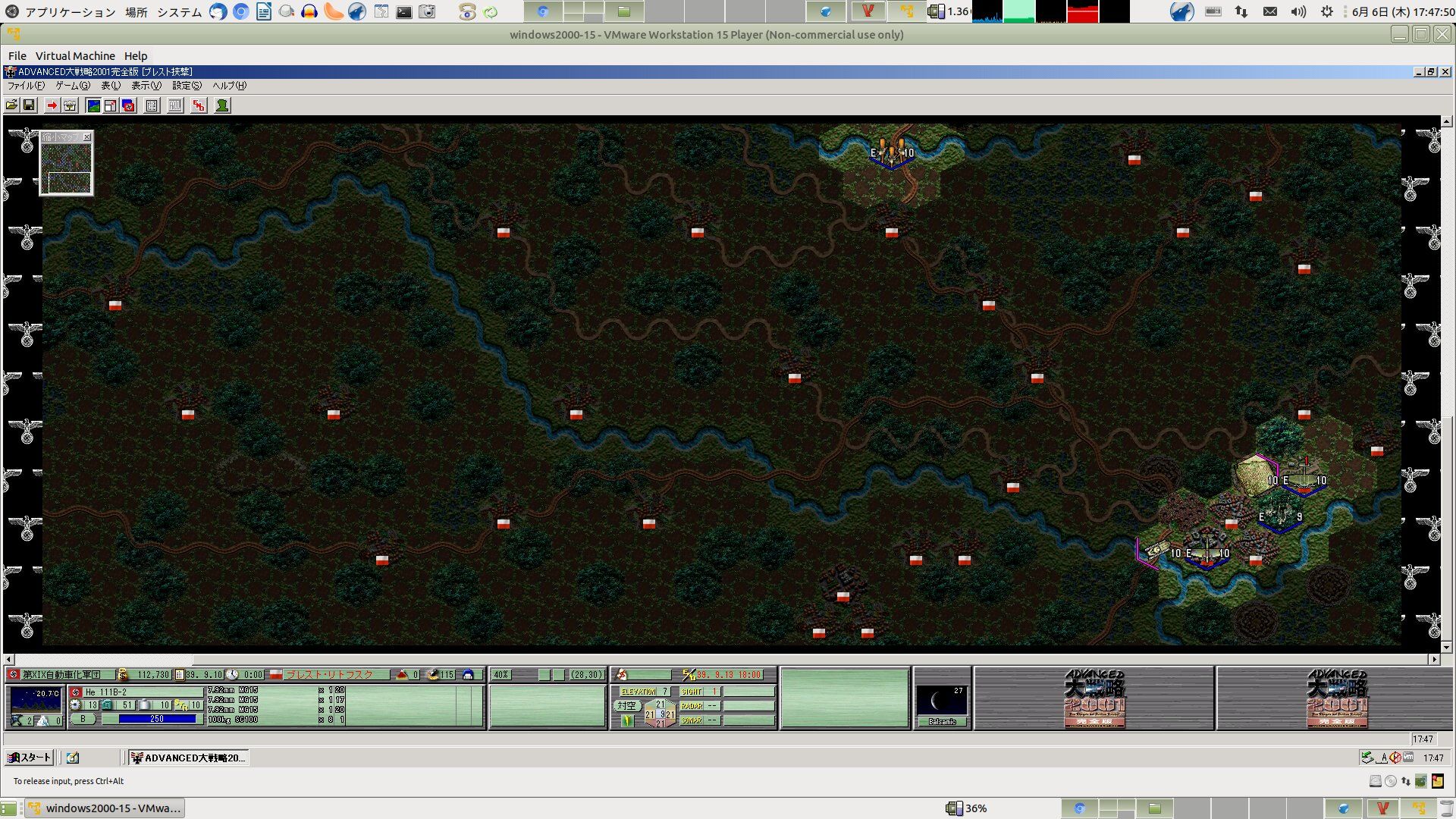Viewport: 1456px width, 819px height.
Task: Click the date and time display 6月 6日
Action: click(x=1403, y=12)
